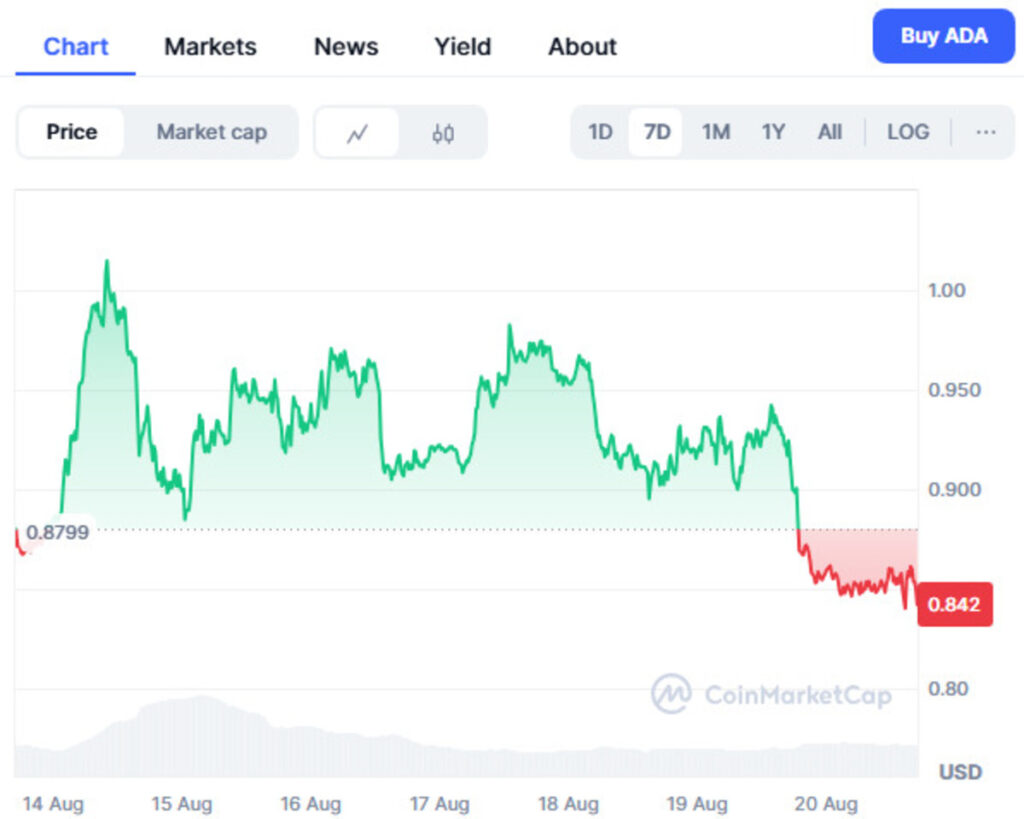Choose the 1Y time range
The image size is (1024, 819).
click(x=773, y=132)
